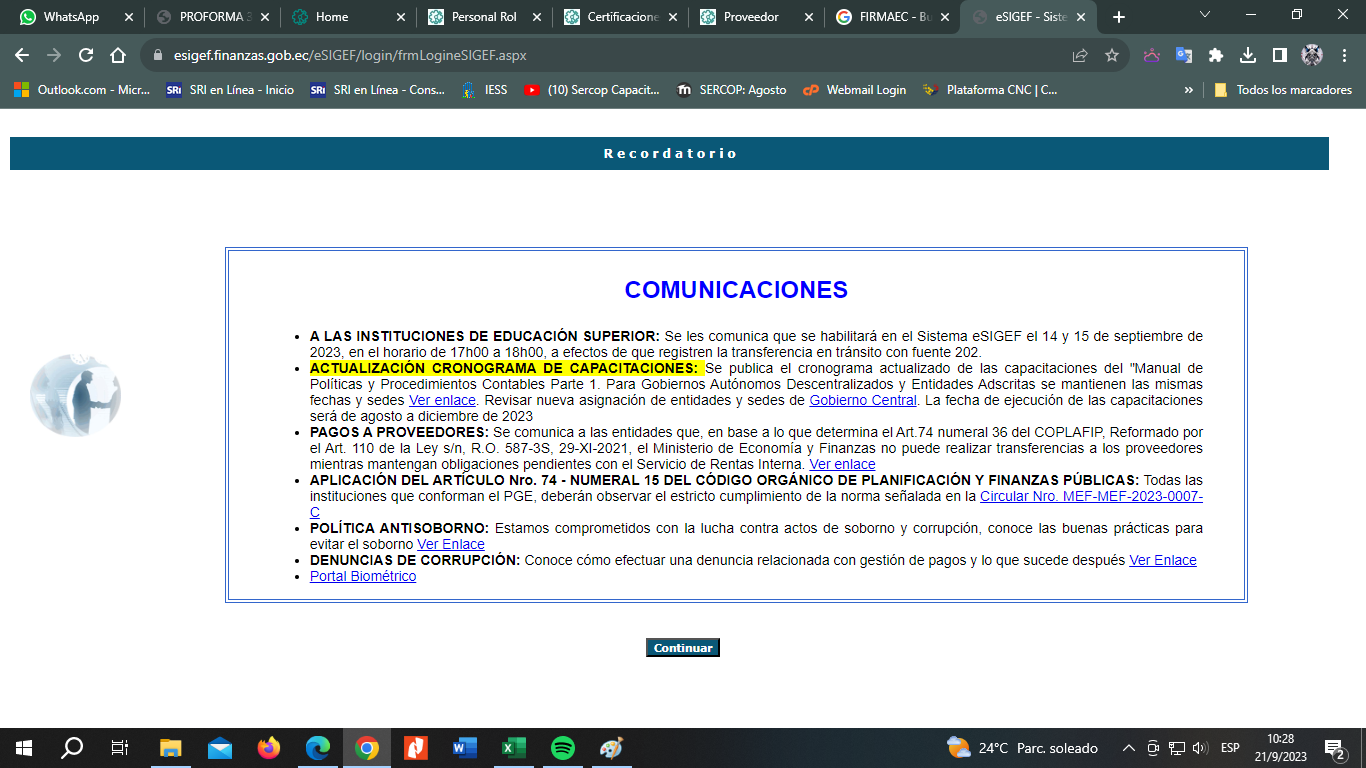Switch to the WhatsApp tab
This screenshot has width=1366, height=768.
coord(70,17)
